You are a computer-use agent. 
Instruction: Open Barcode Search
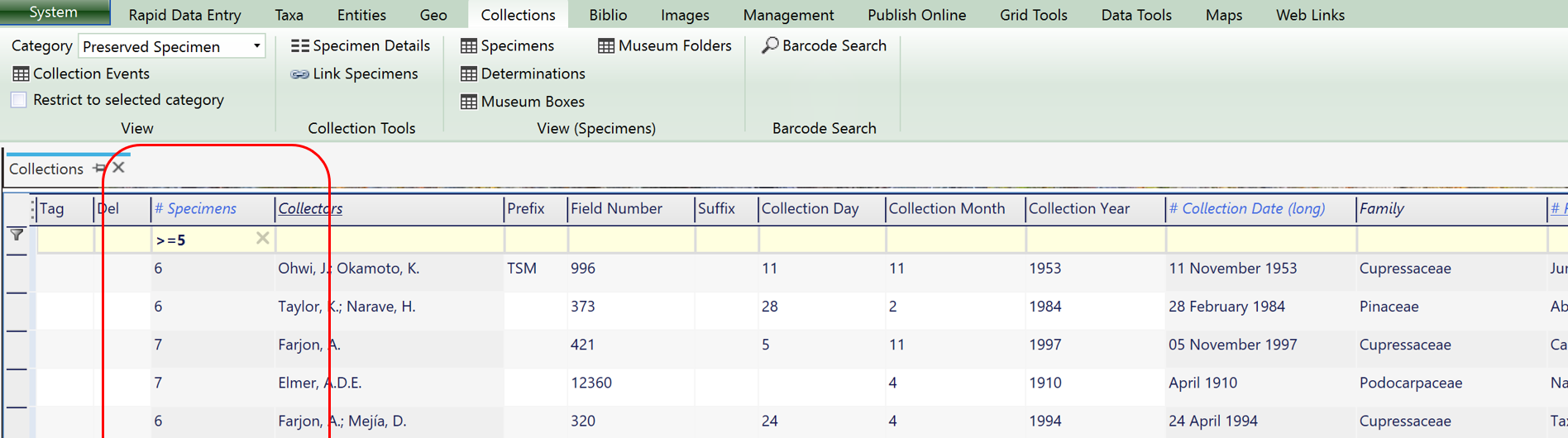pos(834,45)
